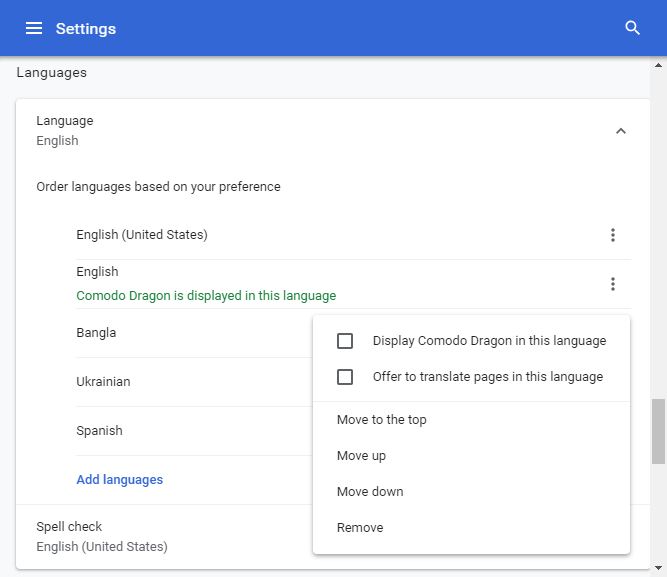Click the vertical scrollbar thumb
This screenshot has height=577, width=667.
[658, 431]
